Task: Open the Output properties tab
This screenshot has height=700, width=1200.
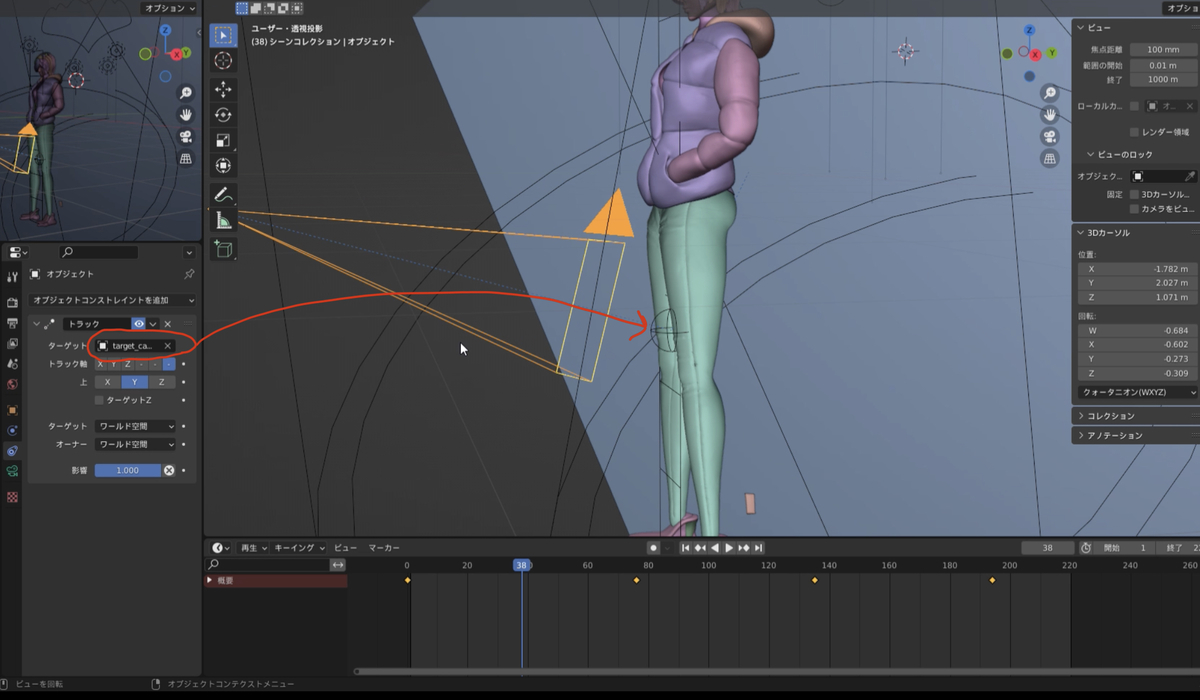Action: [x=12, y=323]
